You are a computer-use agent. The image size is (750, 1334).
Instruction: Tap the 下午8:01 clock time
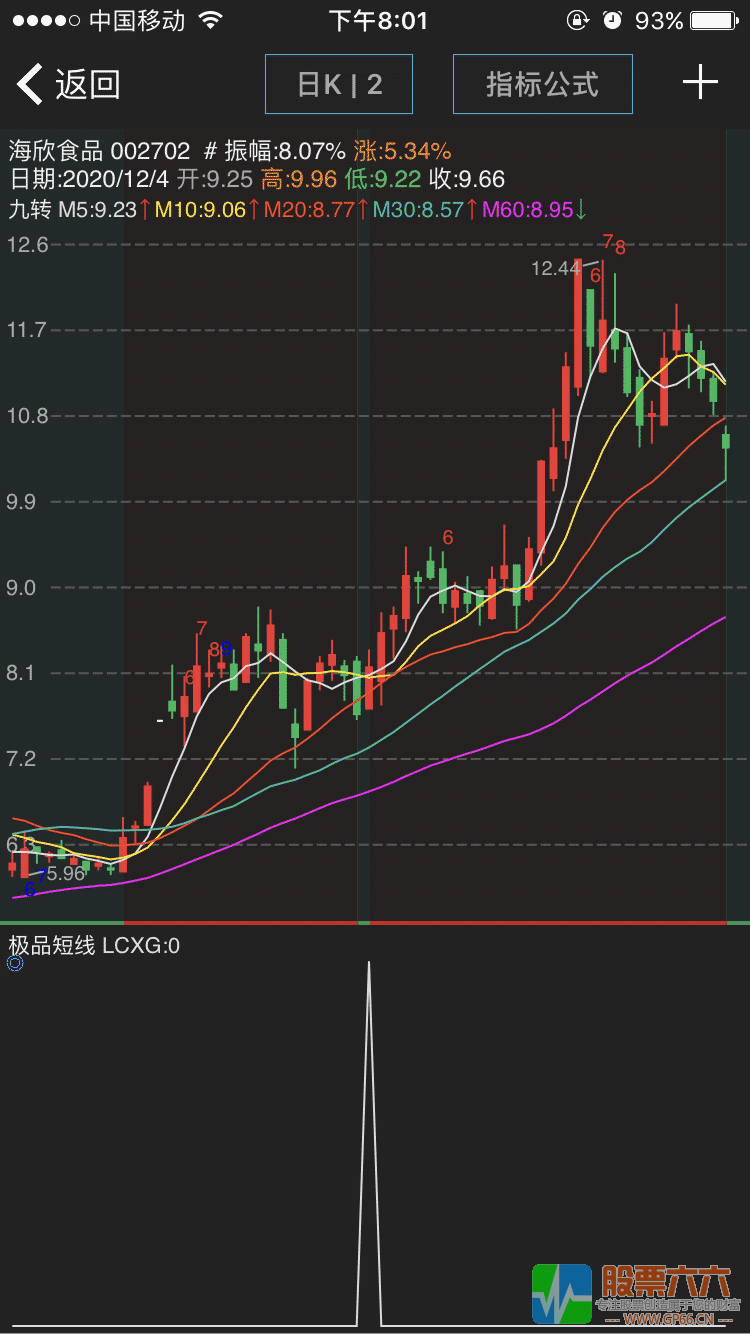coord(378,21)
